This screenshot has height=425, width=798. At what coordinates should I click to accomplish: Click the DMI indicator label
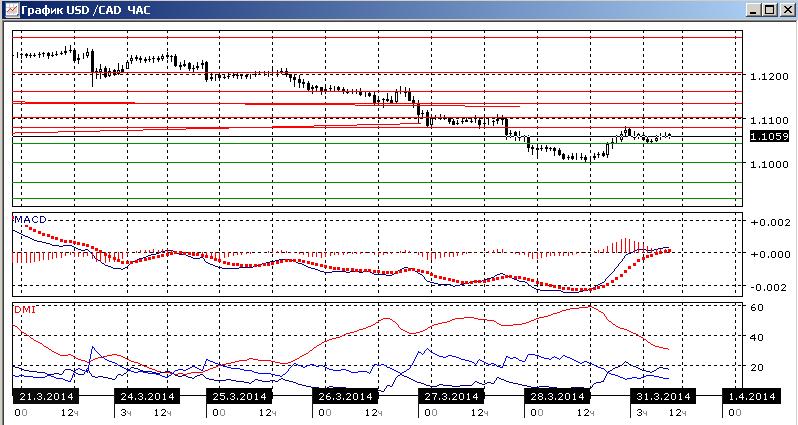(x=25, y=309)
